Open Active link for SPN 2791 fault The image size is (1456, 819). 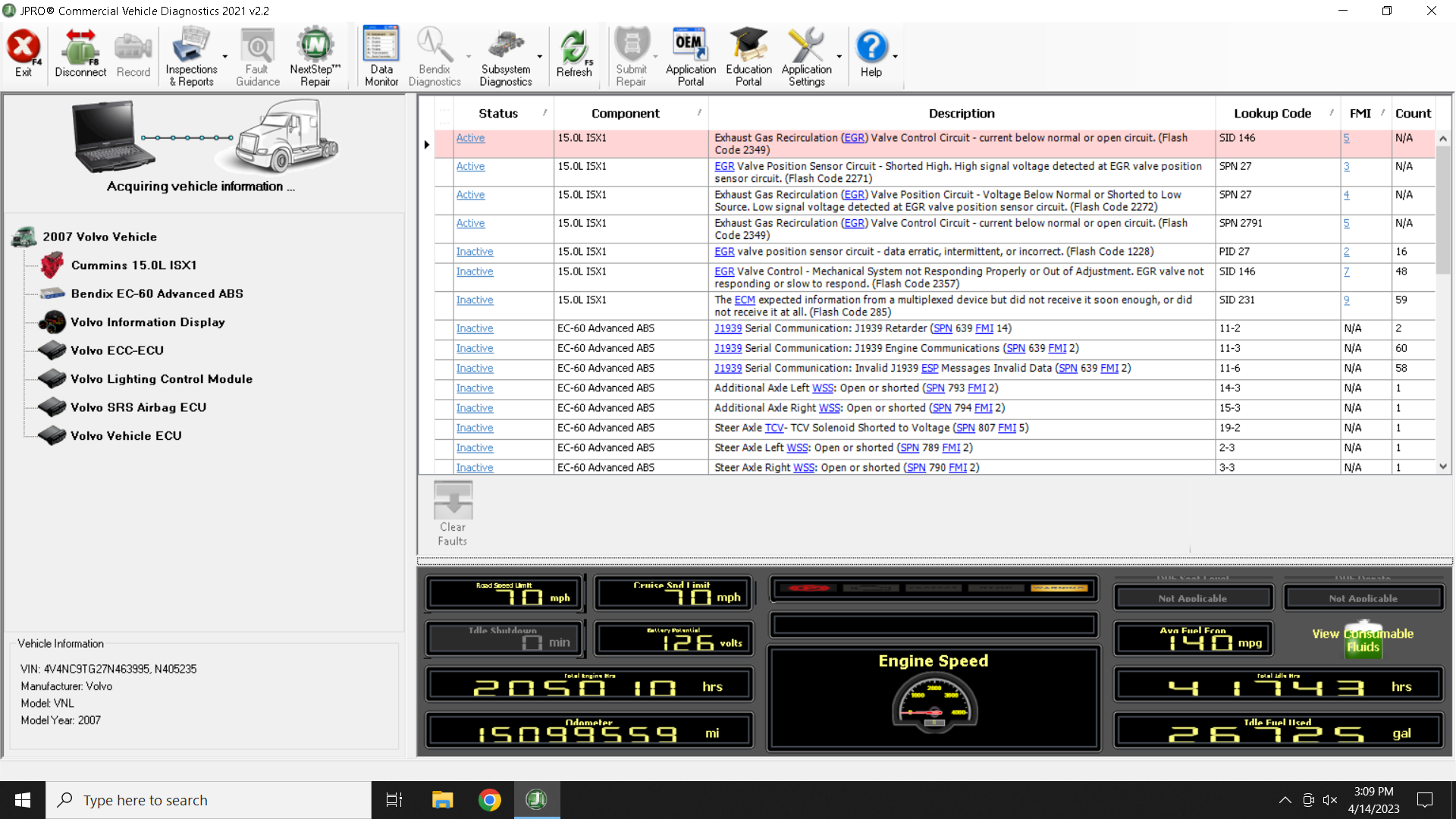(x=470, y=223)
